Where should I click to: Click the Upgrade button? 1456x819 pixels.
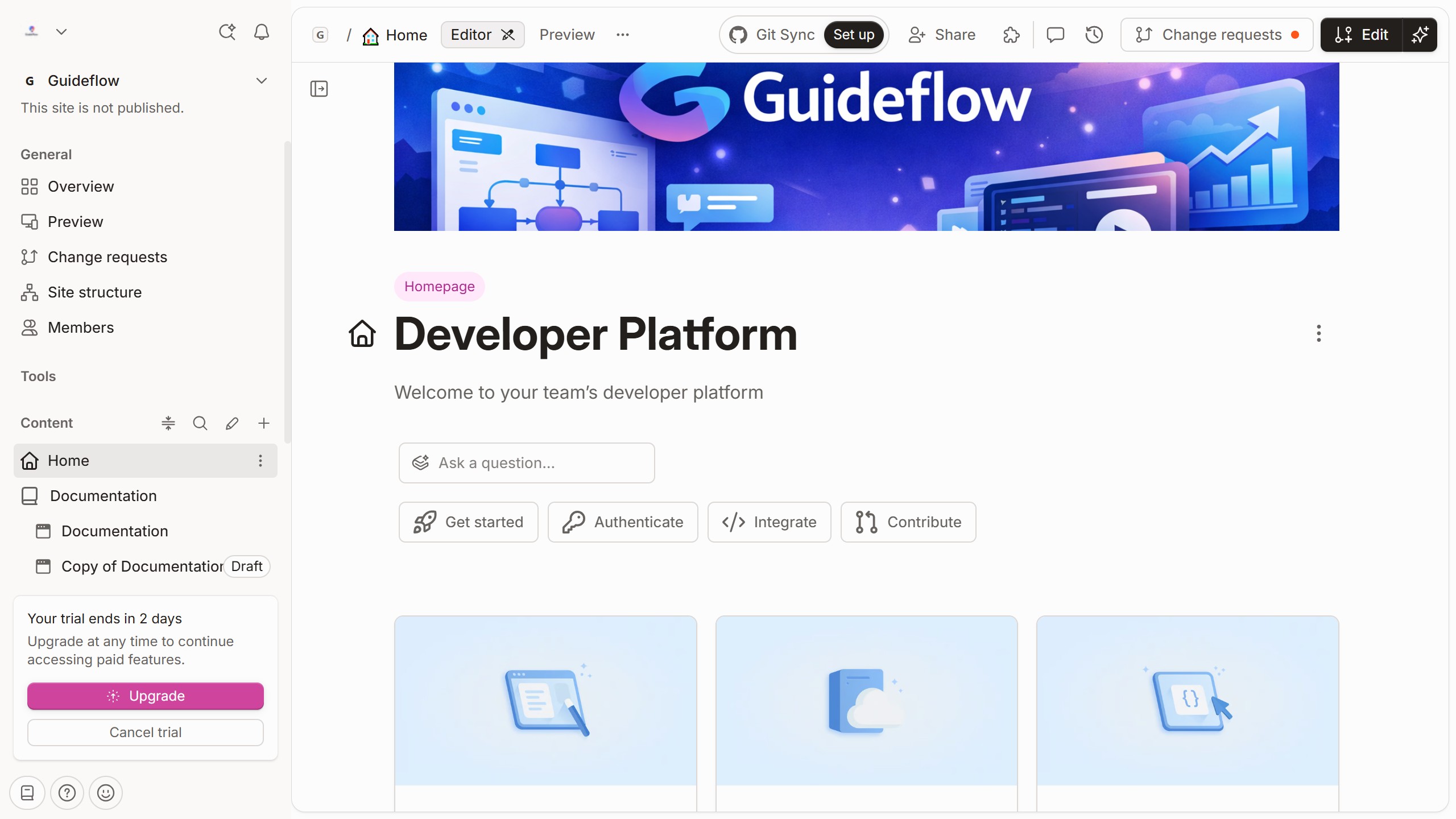[x=146, y=696]
